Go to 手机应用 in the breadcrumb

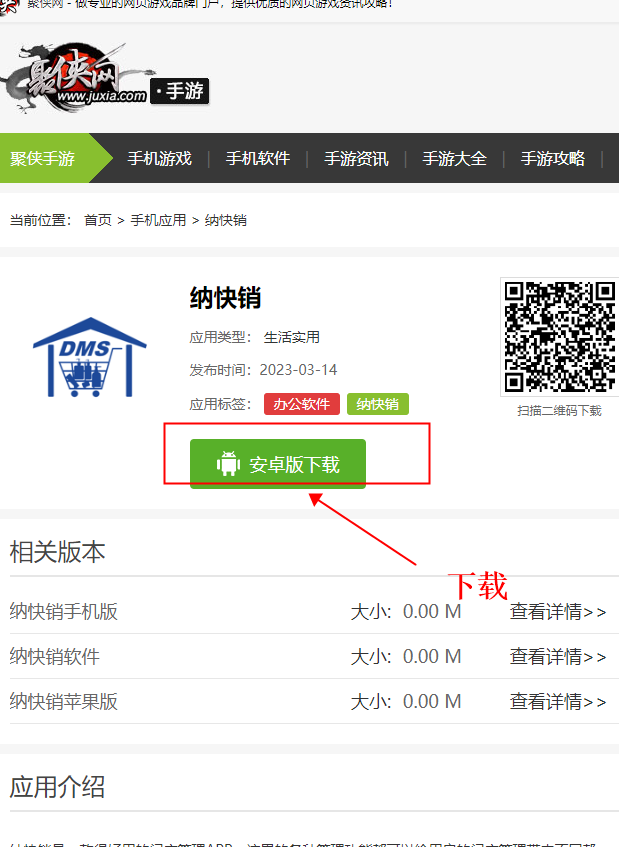(158, 220)
